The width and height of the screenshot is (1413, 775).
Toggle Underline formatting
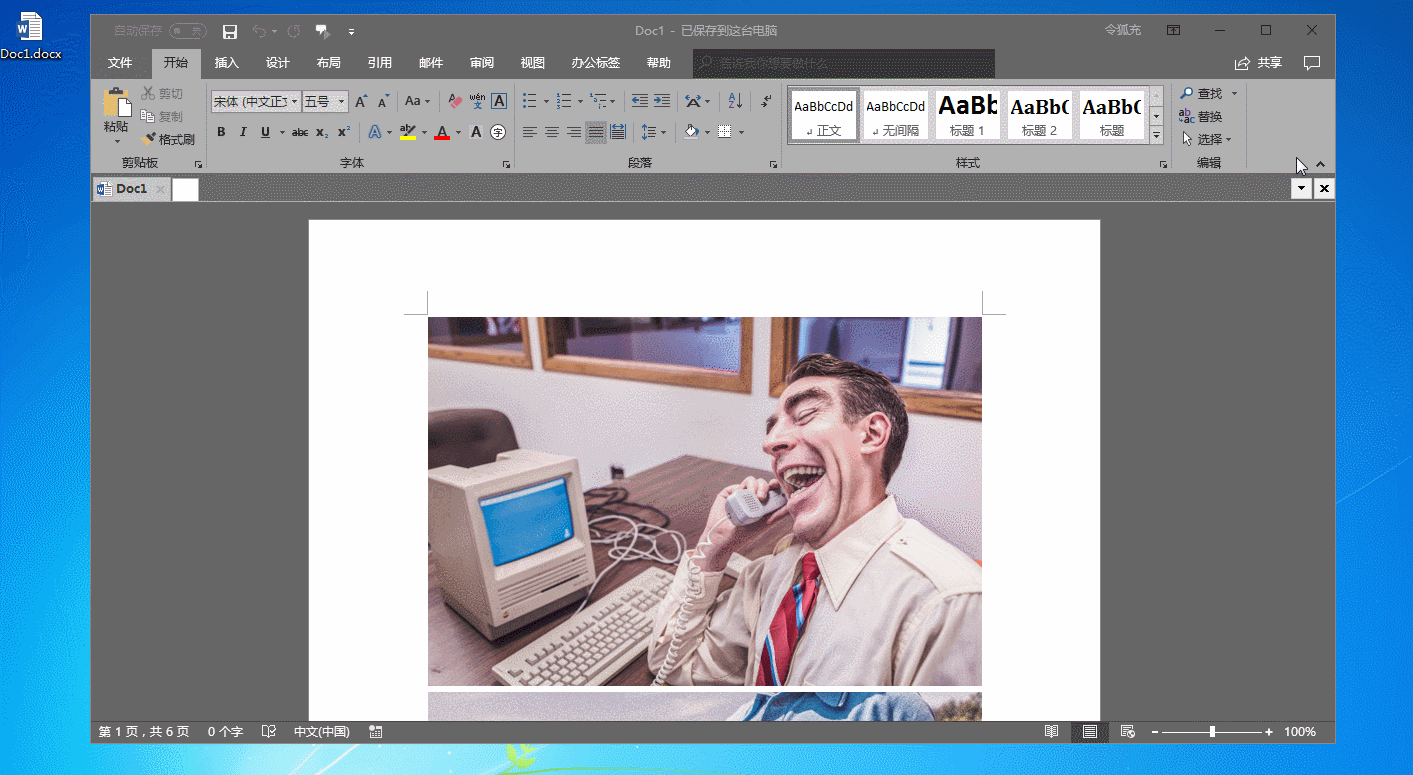coord(265,132)
